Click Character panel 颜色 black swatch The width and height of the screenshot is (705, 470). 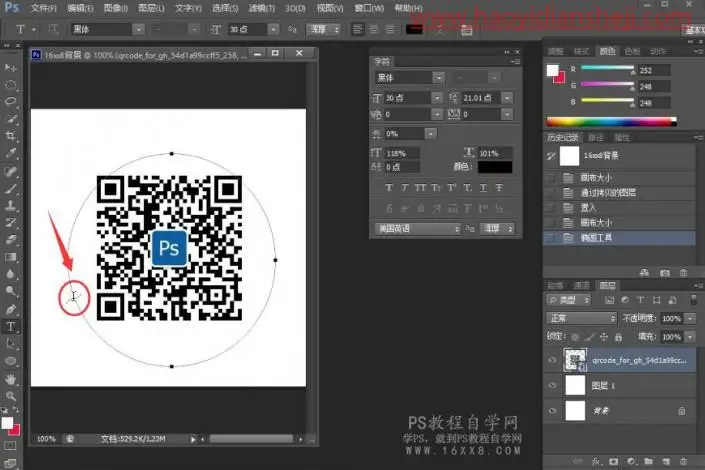coord(495,167)
